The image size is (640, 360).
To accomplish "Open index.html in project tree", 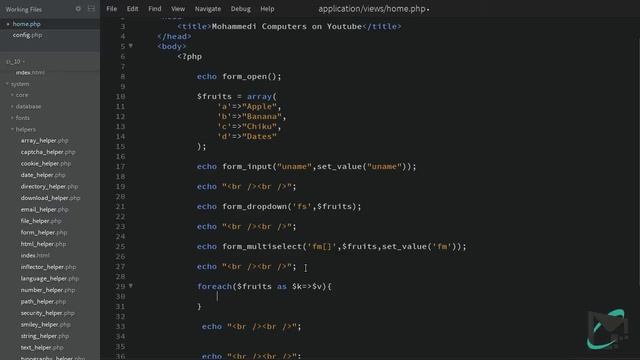I will (x=30, y=73).
